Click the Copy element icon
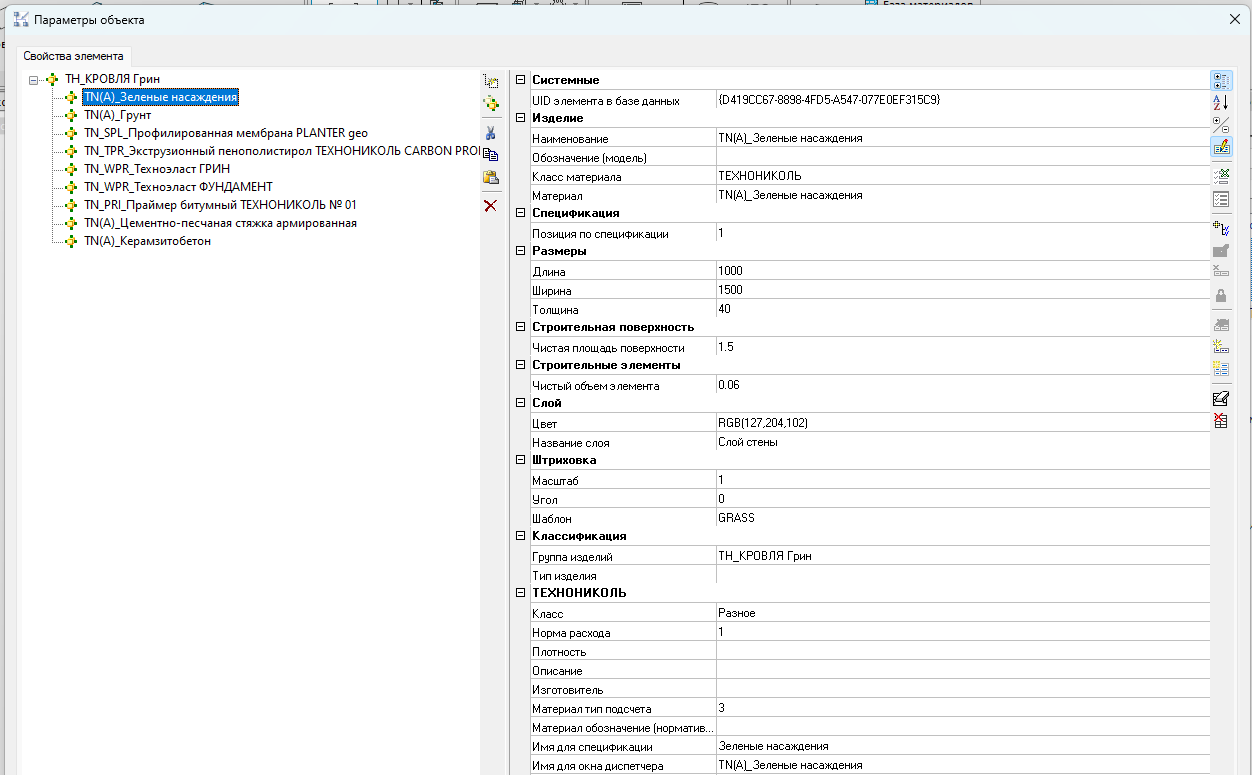The image size is (1252, 775). pos(490,155)
